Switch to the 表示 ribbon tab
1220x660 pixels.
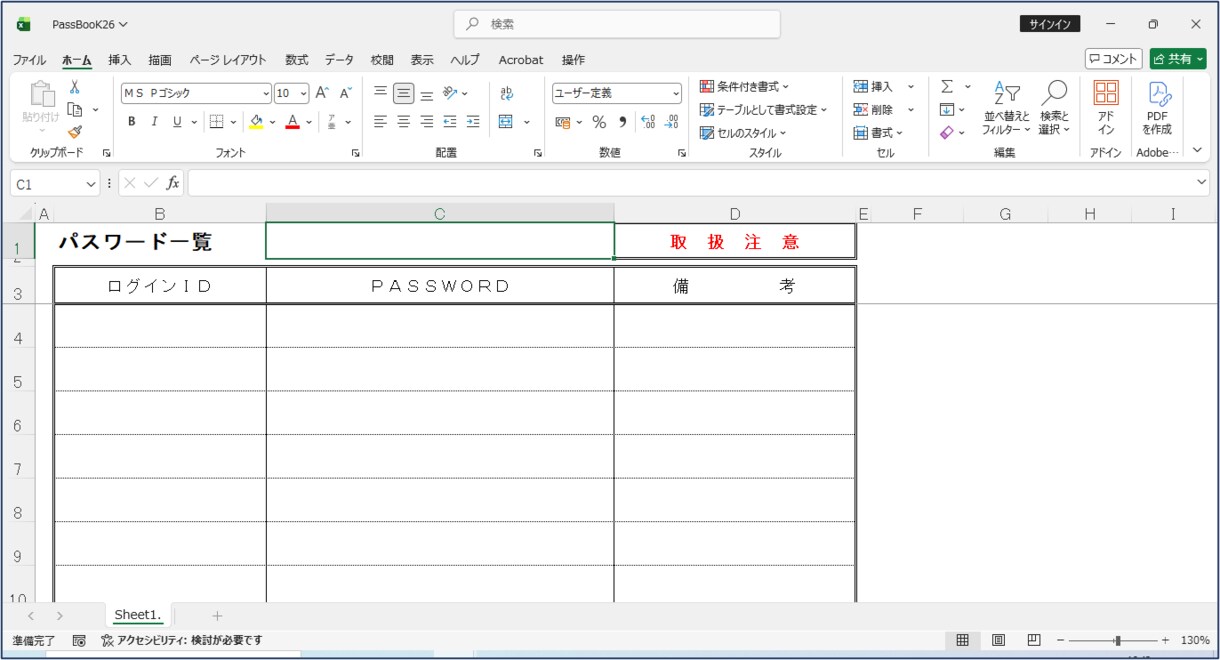(422, 60)
